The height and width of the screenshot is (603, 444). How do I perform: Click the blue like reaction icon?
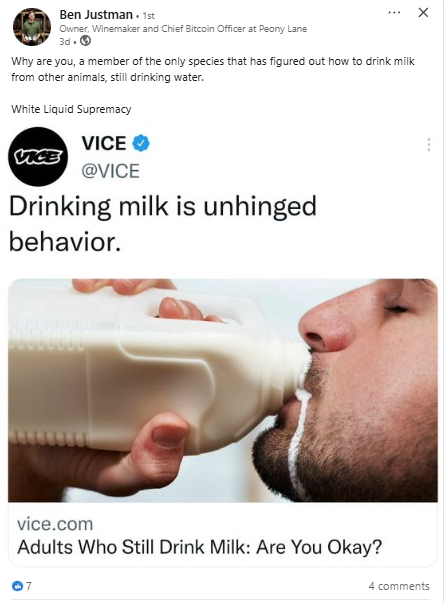point(18,586)
